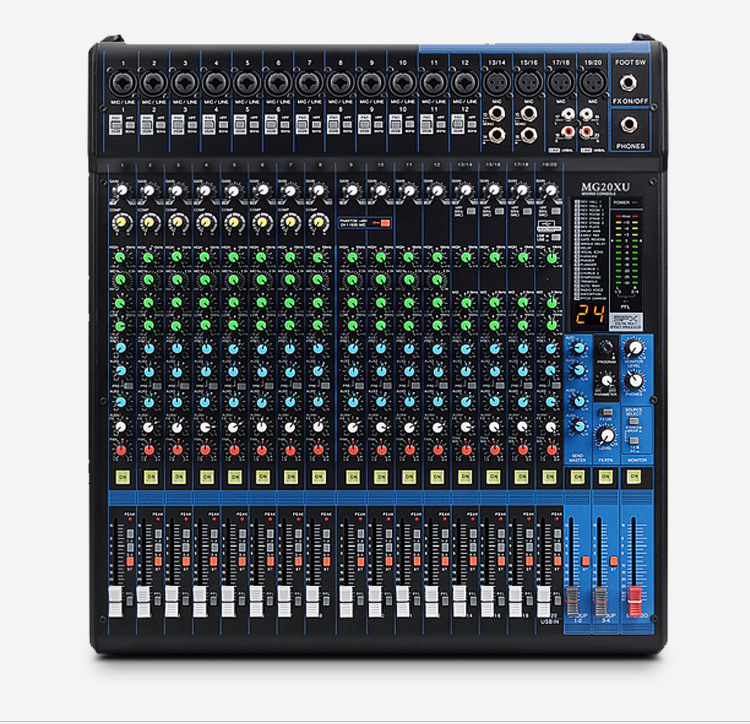Toggle FX RTN section ON button
The width and height of the screenshot is (750, 724).
606,477
